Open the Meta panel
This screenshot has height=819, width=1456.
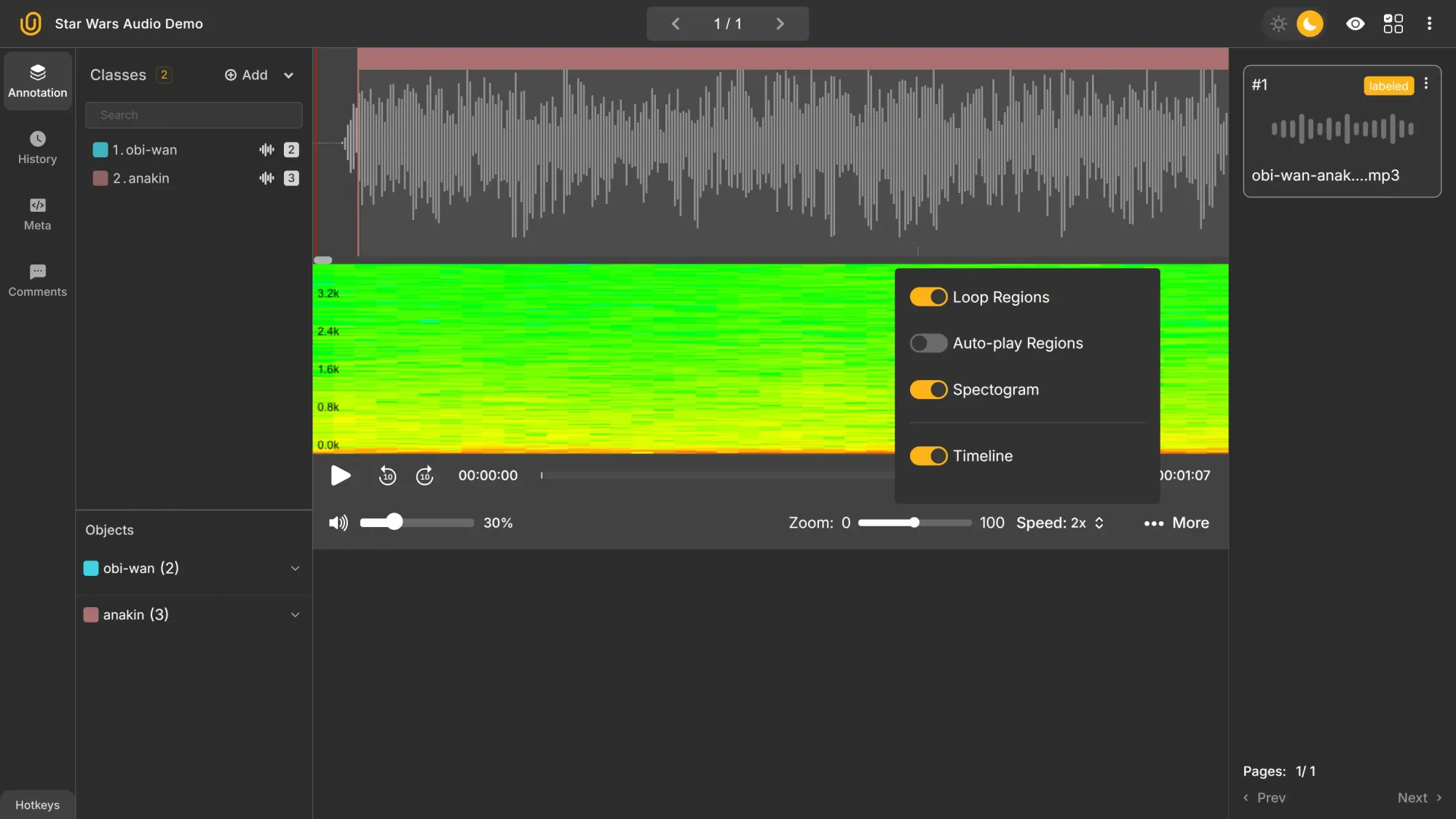click(37, 214)
